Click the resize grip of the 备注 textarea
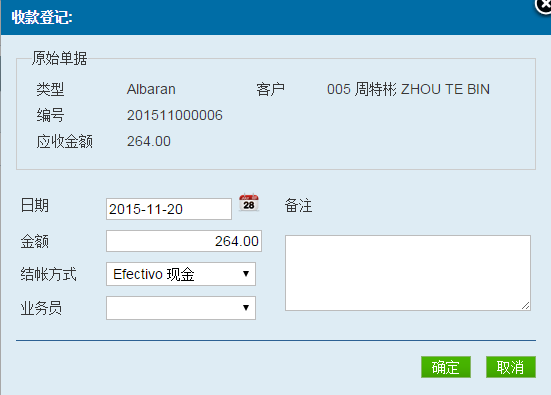Viewport: 551px width, 395px height. (x=525, y=306)
